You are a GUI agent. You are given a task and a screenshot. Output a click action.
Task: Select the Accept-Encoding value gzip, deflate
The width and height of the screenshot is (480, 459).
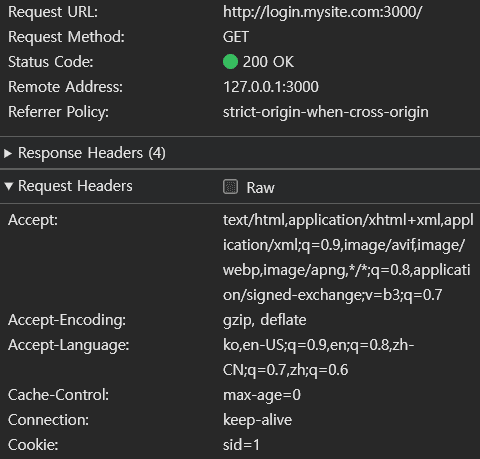[264, 320]
